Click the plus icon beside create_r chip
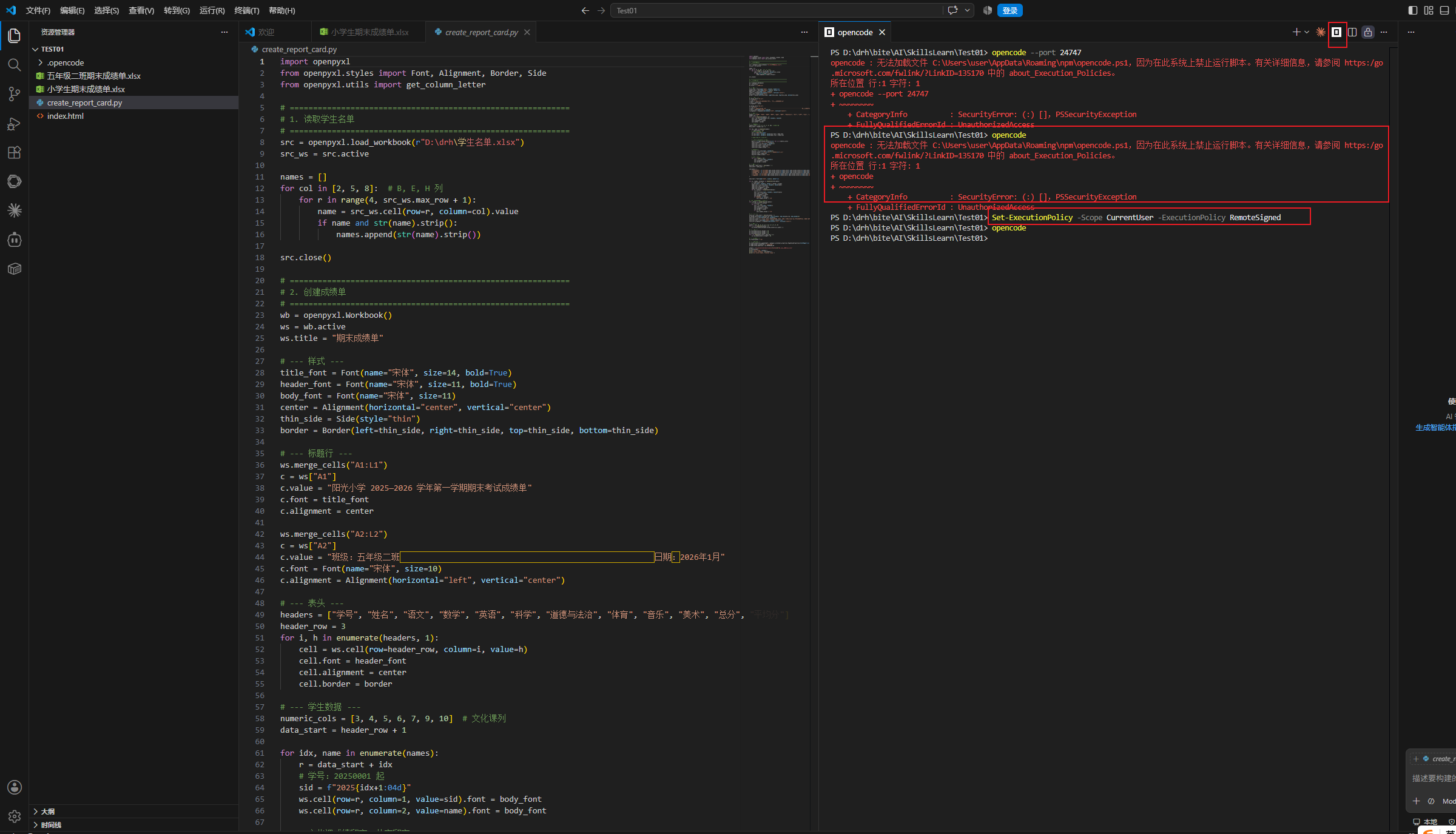1456x834 pixels. (x=1416, y=759)
